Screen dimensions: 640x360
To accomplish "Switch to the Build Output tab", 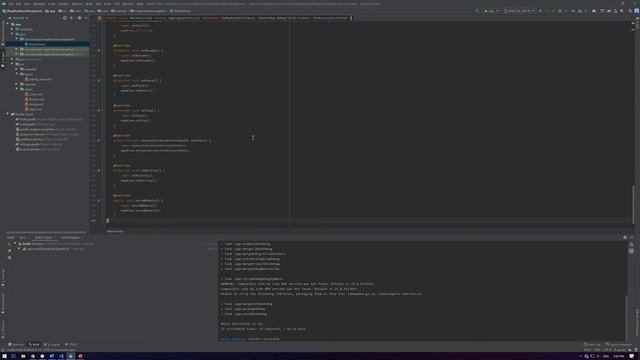I will pyautogui.click(x=44, y=237).
